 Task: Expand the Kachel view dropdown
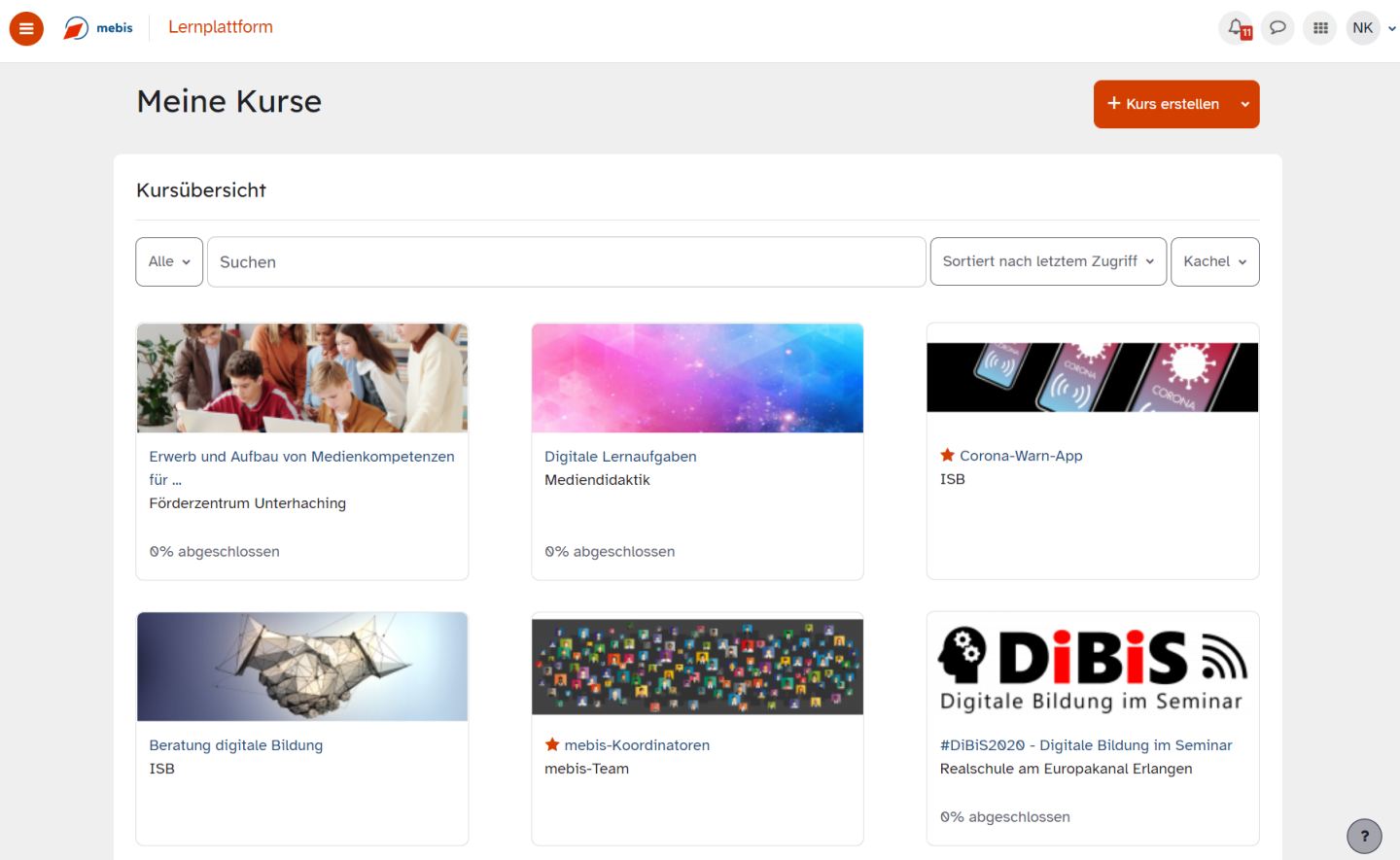point(1214,261)
